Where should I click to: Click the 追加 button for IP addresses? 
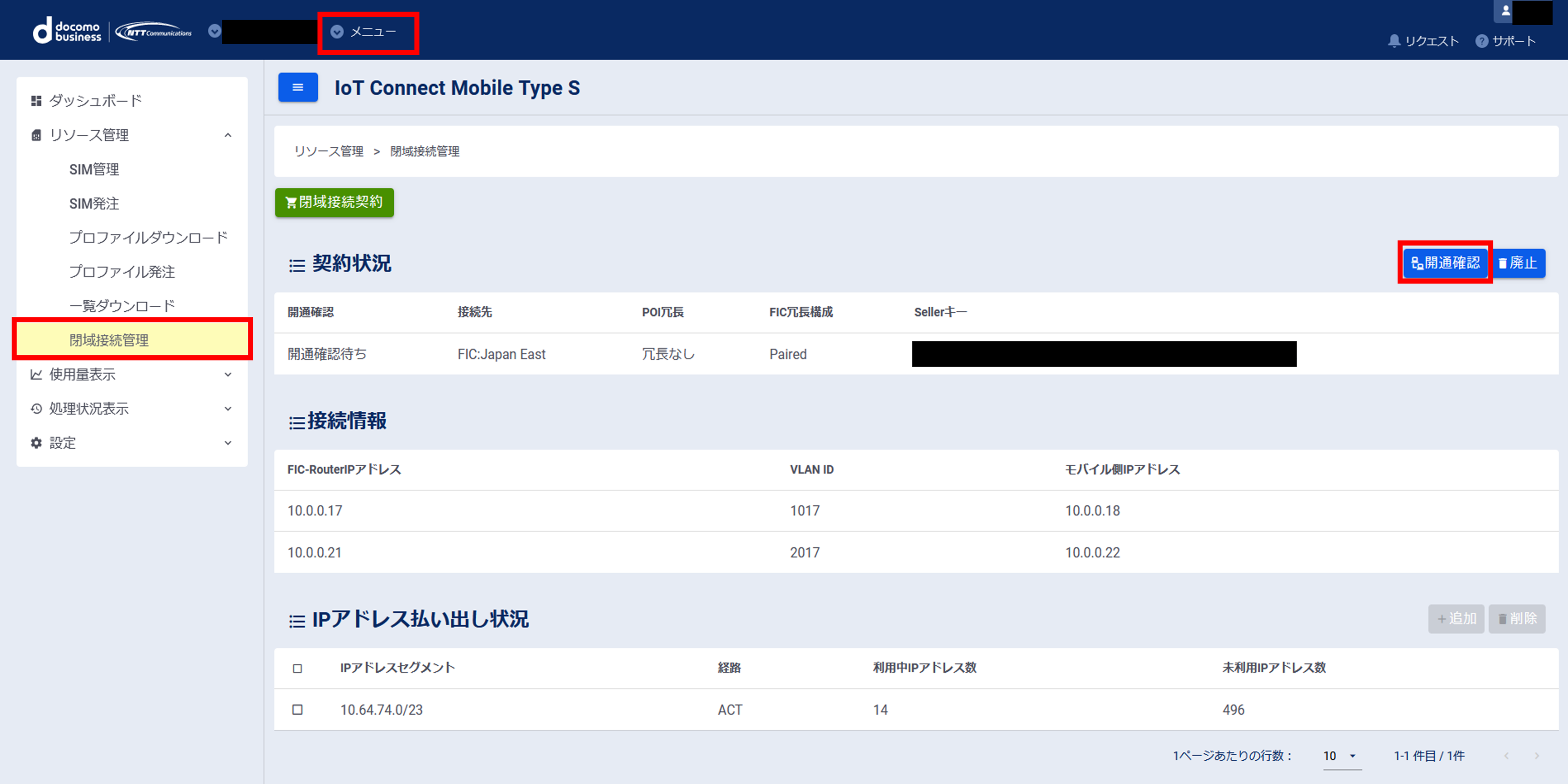pos(1456,619)
